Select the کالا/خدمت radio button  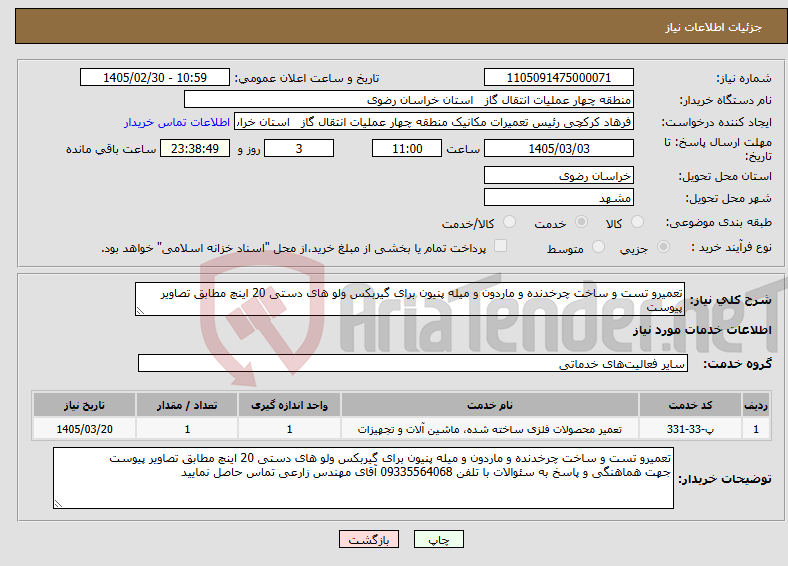[x=510, y=222]
